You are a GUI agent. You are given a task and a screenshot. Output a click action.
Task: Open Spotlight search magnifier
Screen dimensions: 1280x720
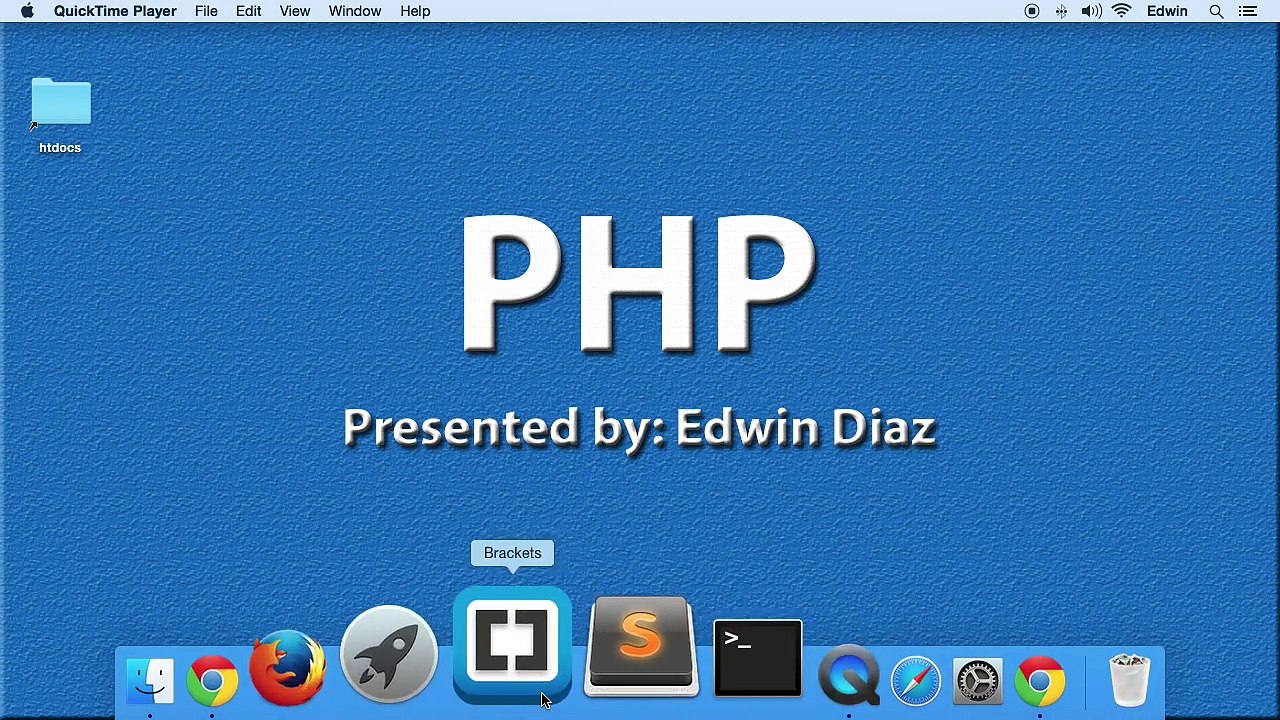(1216, 11)
